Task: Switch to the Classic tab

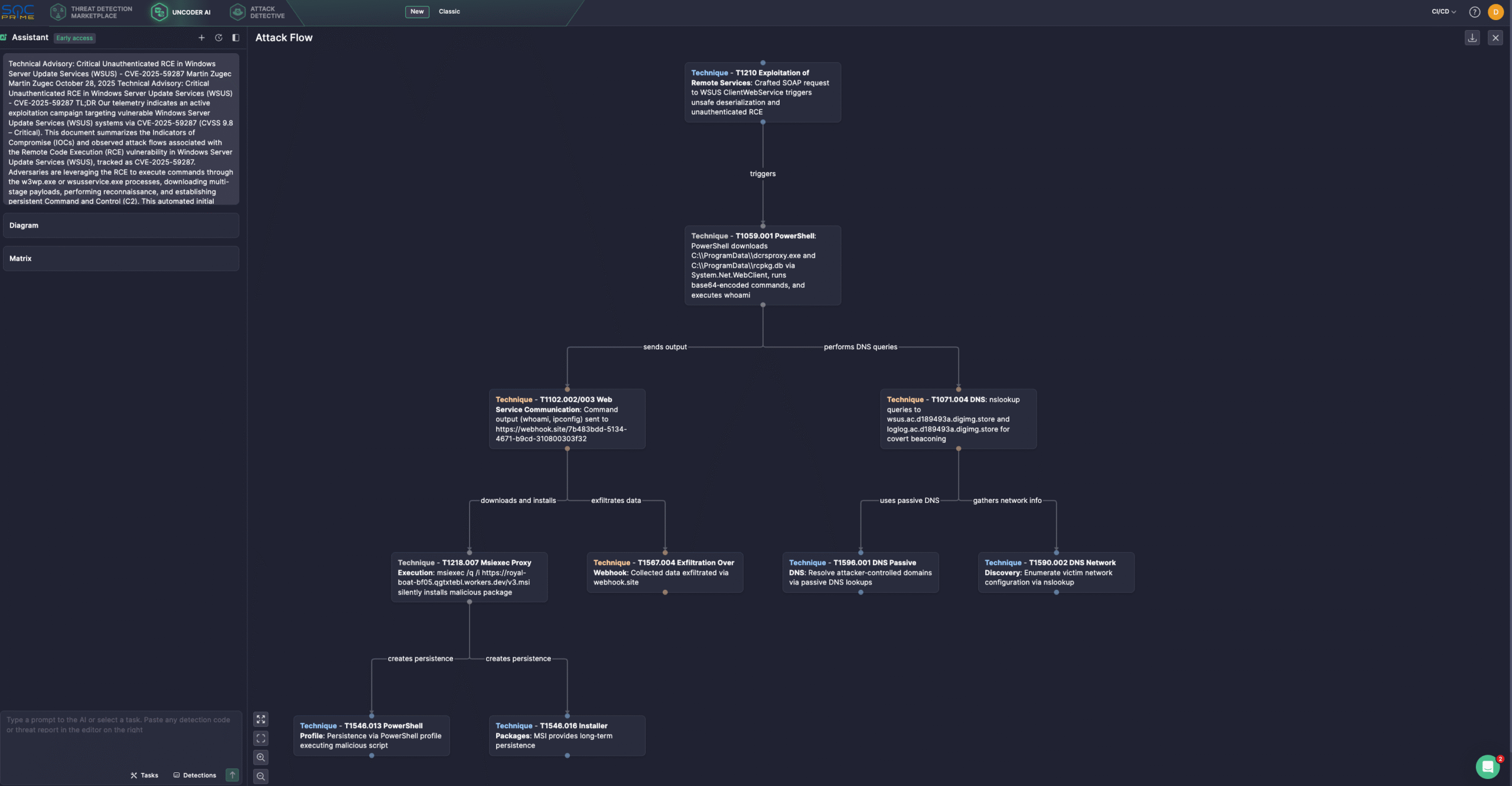Action: point(449,11)
